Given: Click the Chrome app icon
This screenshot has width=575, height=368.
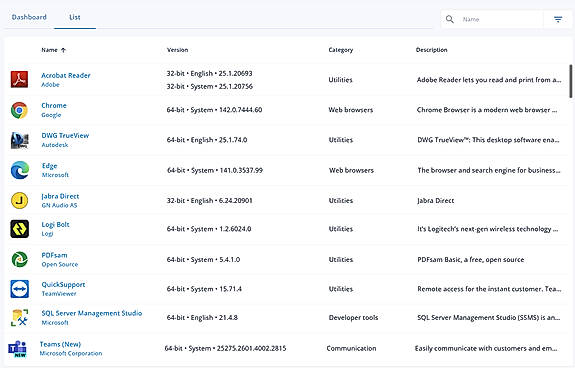Looking at the screenshot, I should coord(19,110).
